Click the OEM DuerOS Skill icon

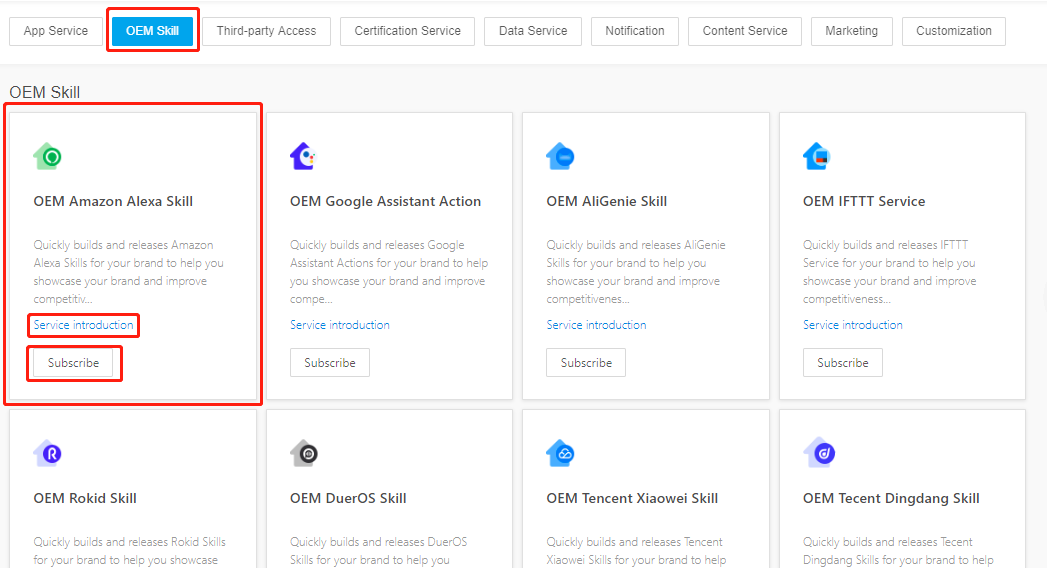click(x=304, y=453)
